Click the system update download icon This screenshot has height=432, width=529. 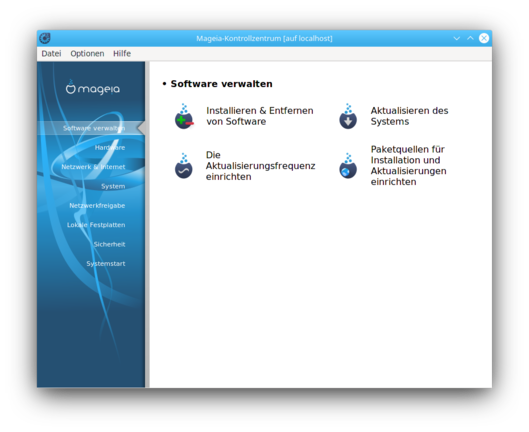pos(348,116)
